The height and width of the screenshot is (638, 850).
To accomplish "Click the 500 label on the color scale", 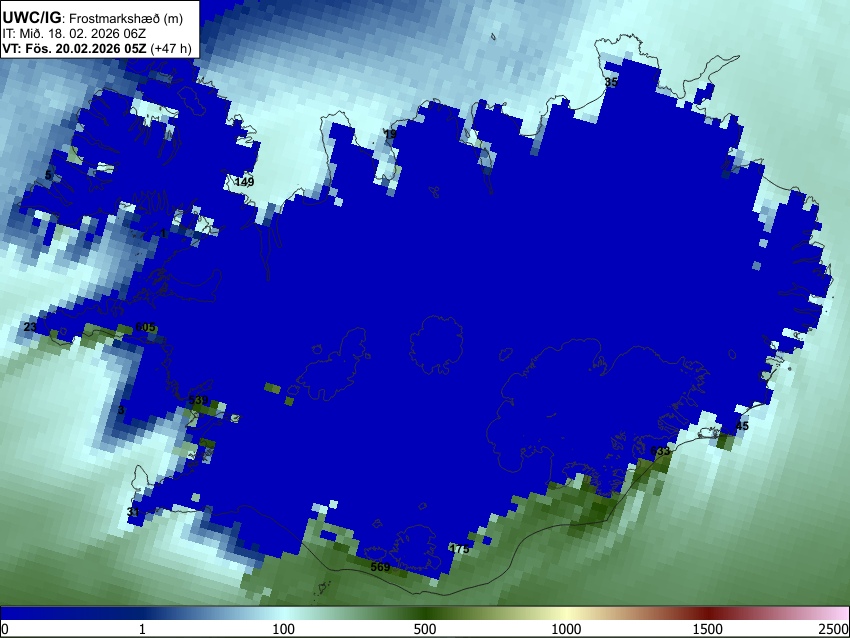I will tap(425, 629).
